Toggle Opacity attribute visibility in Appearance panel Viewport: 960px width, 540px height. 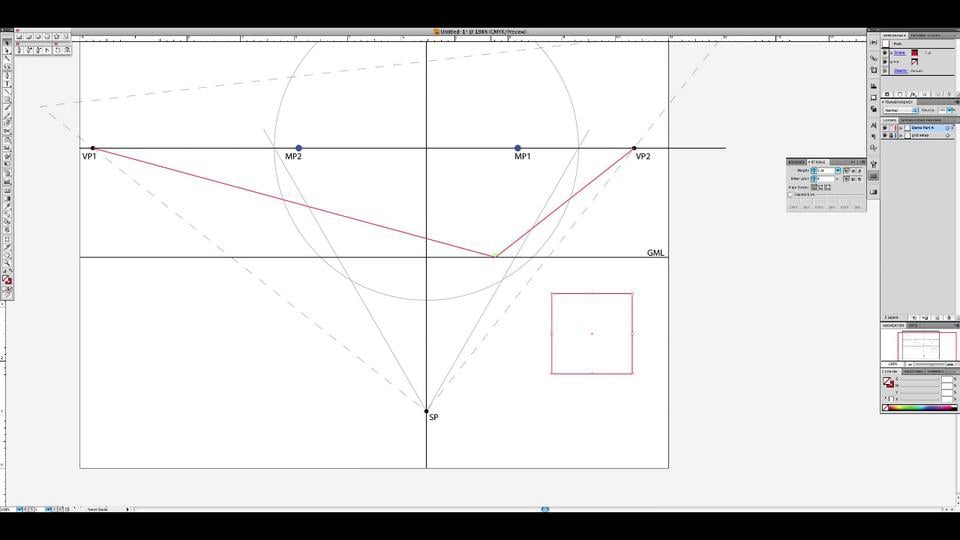(x=885, y=70)
